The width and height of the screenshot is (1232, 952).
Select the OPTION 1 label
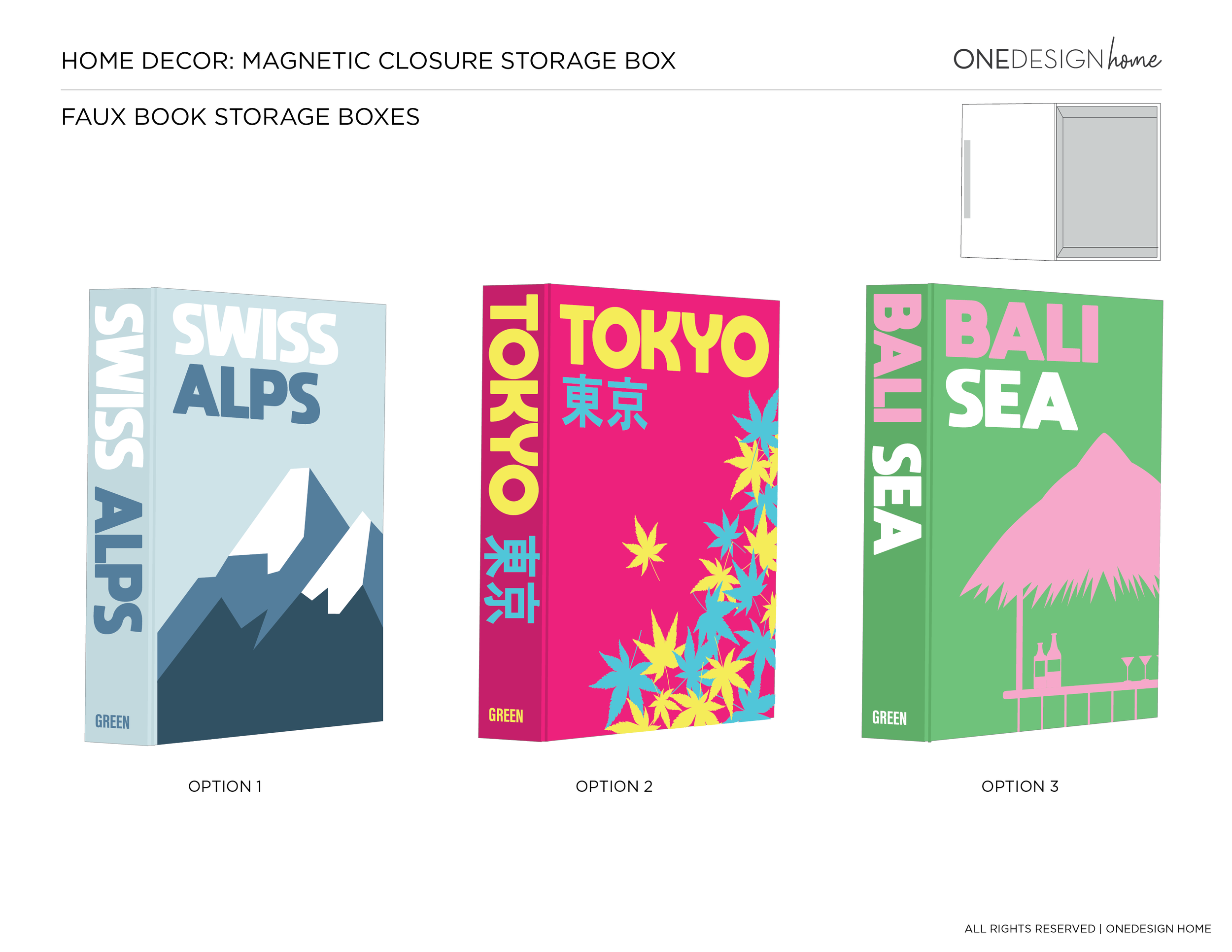pyautogui.click(x=225, y=786)
